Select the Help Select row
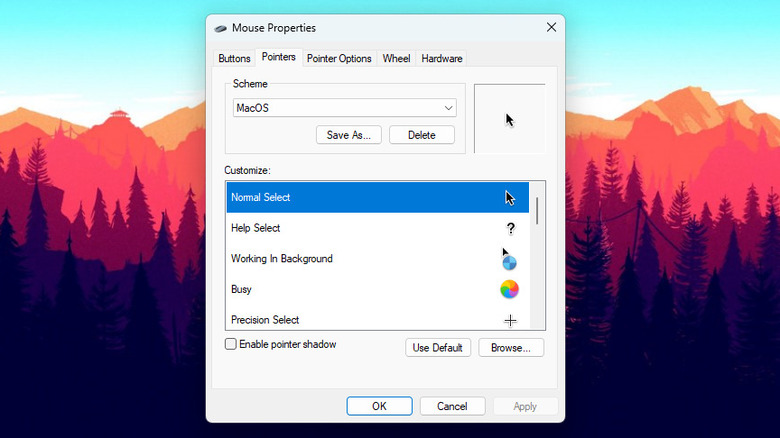Image resolution: width=780 pixels, height=438 pixels. pos(378,228)
